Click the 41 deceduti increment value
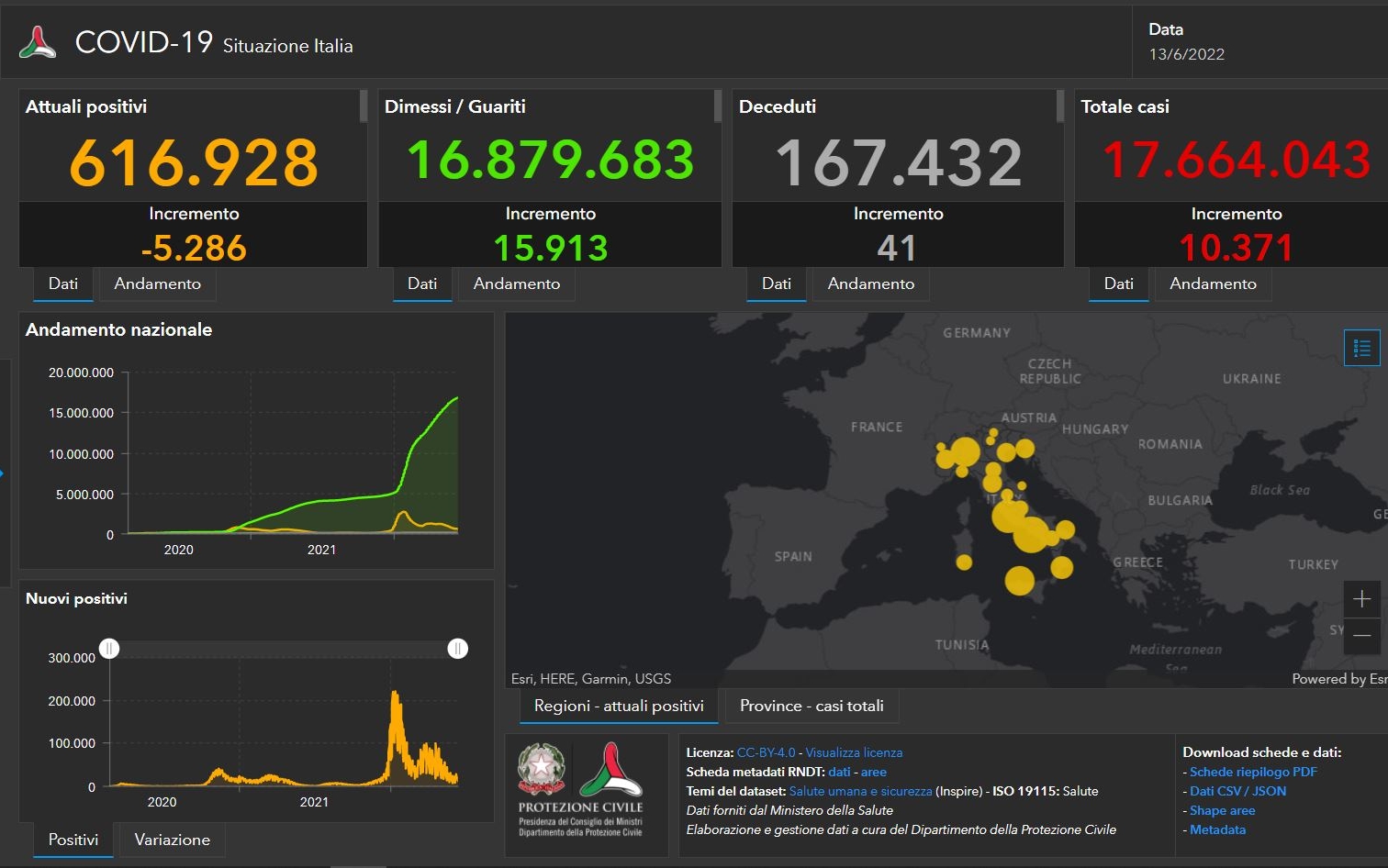Screen dimensions: 1388x868 click(897, 248)
